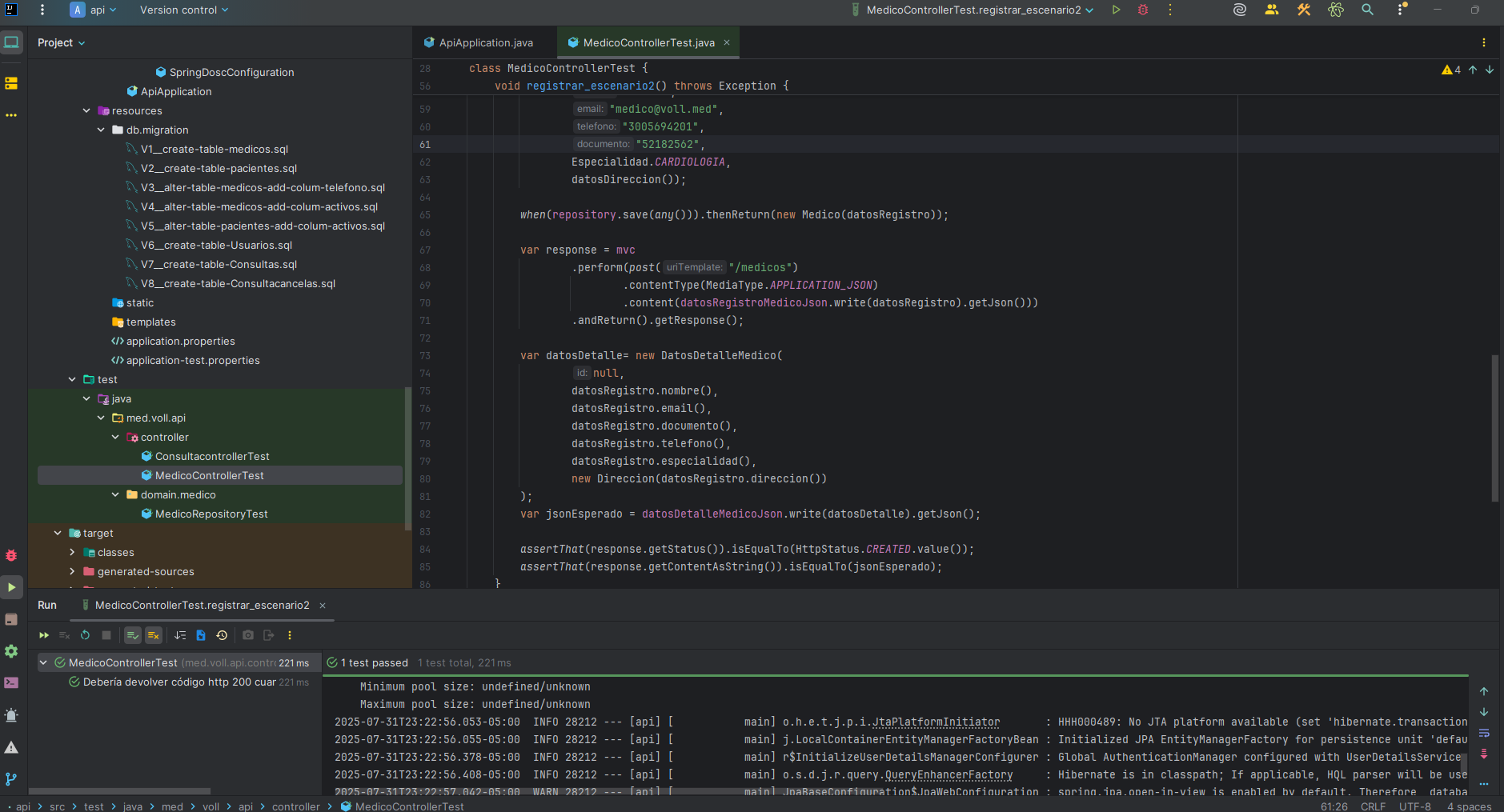Expand the classes folder
This screenshot has width=1504, height=812.
[72, 552]
